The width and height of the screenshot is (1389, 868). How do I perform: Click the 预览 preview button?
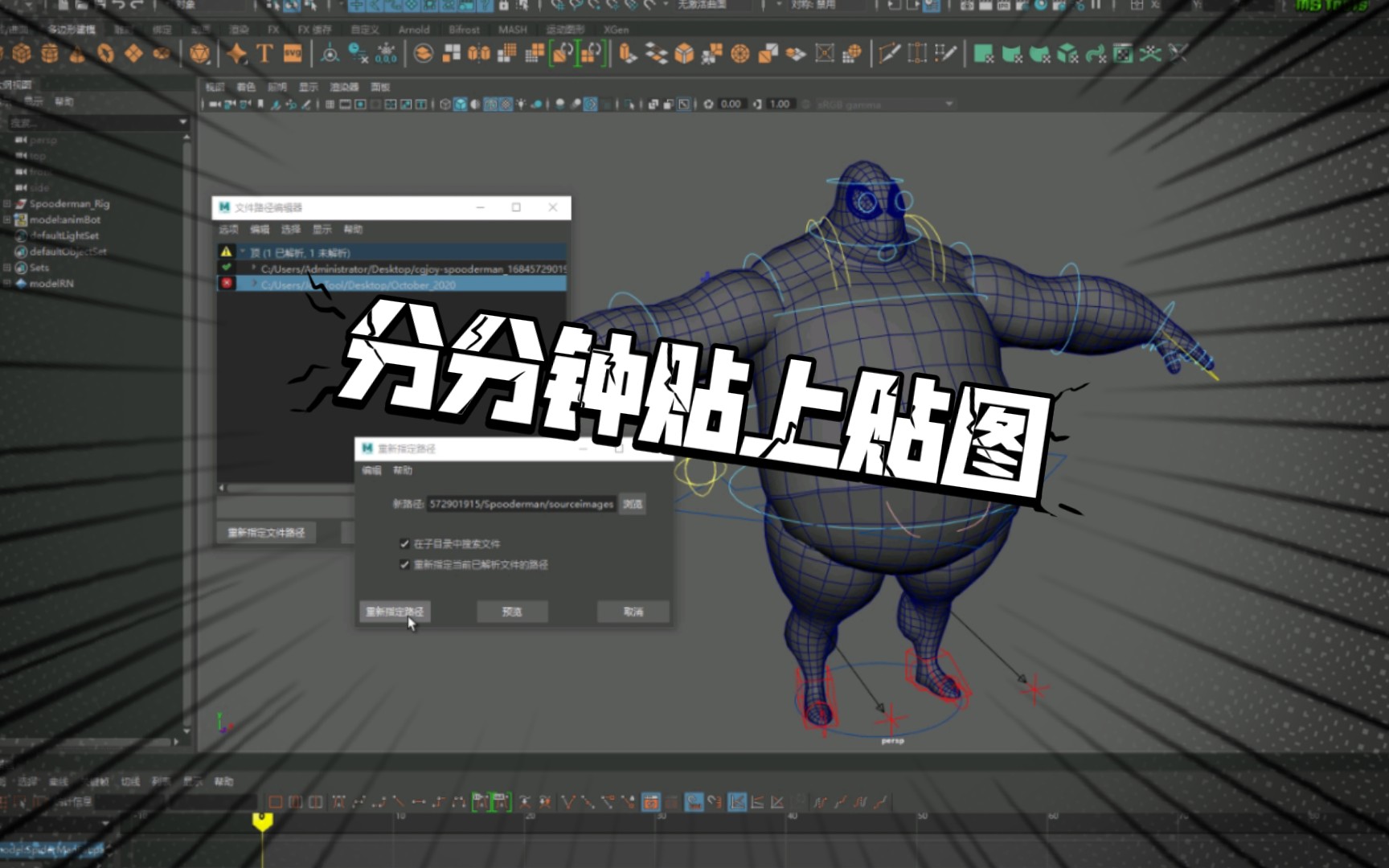pyautogui.click(x=512, y=612)
